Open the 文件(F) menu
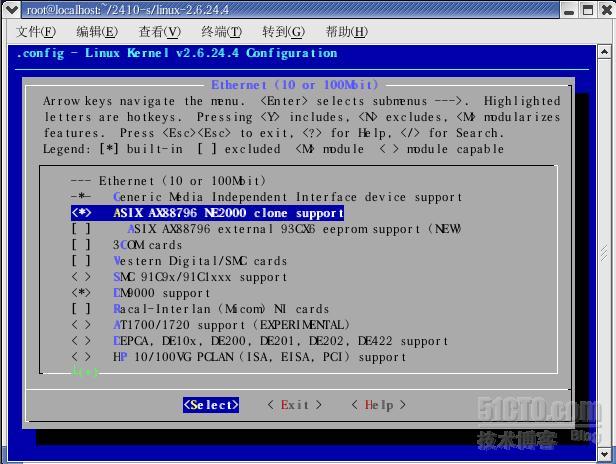 pyautogui.click(x=36, y=31)
